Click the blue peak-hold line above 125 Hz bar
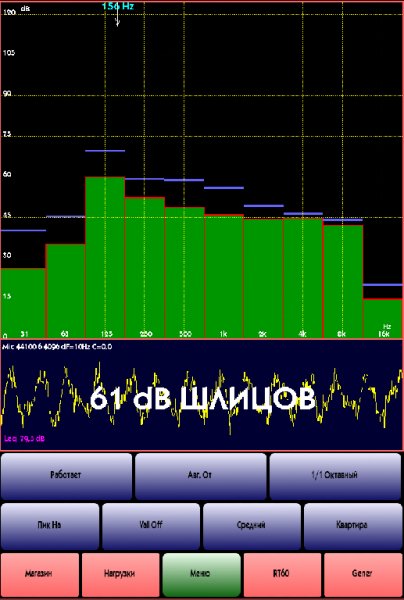This screenshot has height=600, width=404. (105, 151)
